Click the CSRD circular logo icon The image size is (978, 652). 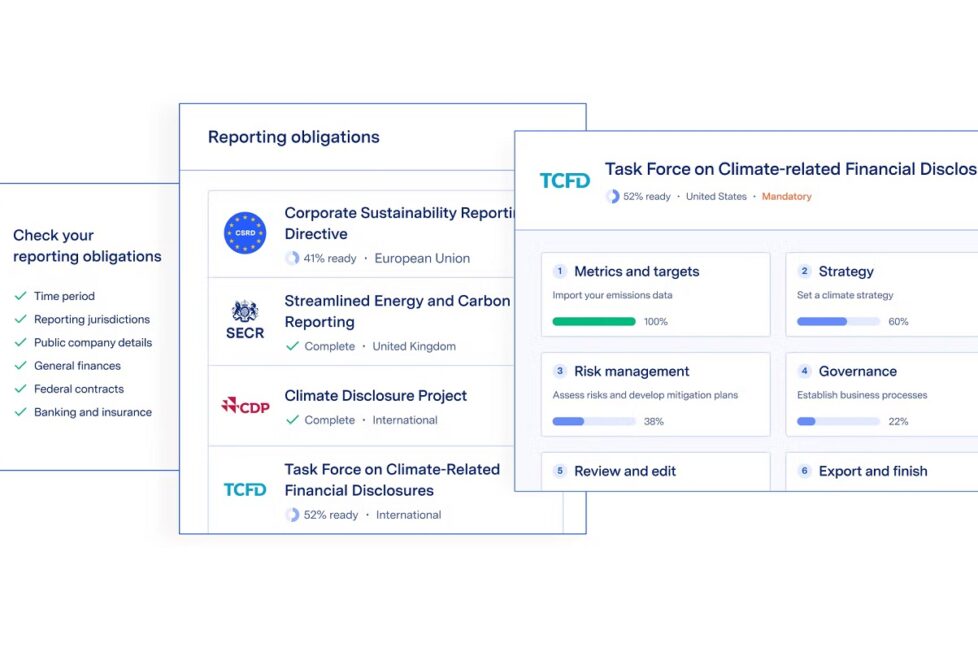[x=245, y=233]
